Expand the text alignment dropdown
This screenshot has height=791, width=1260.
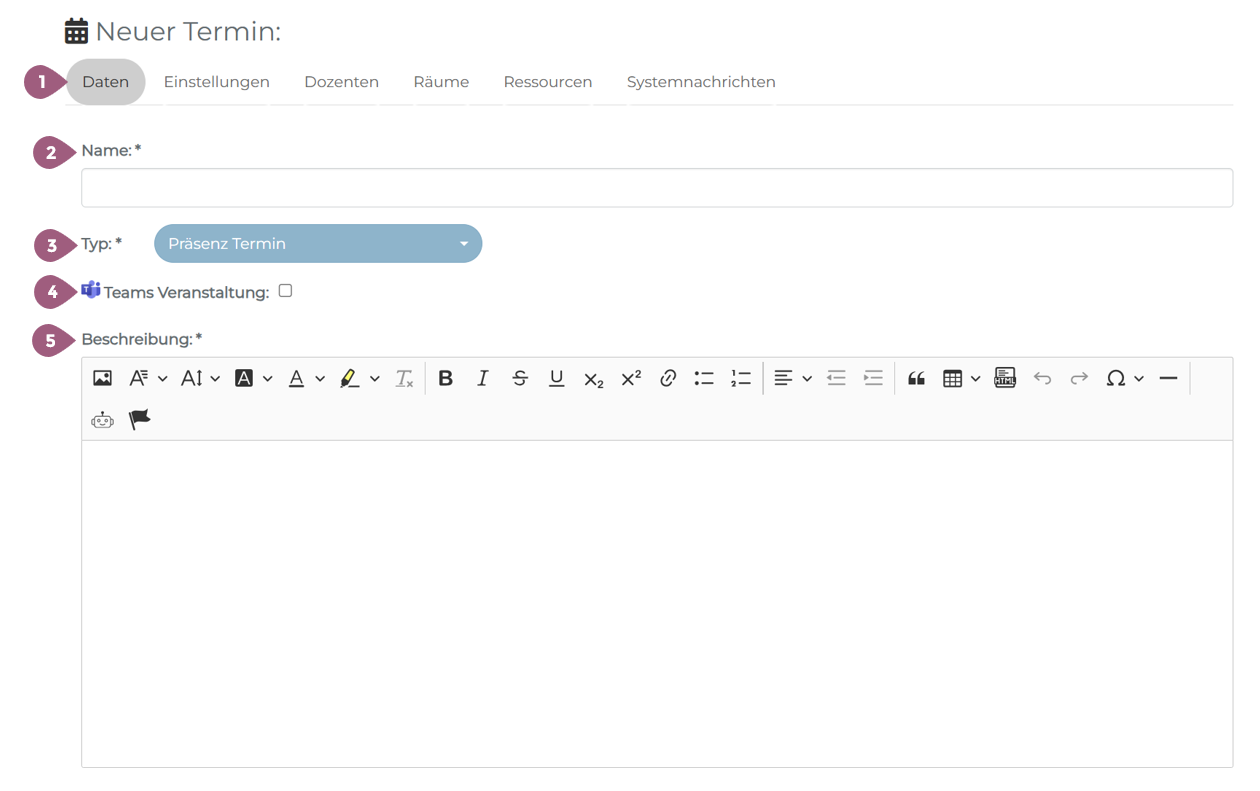(792, 378)
